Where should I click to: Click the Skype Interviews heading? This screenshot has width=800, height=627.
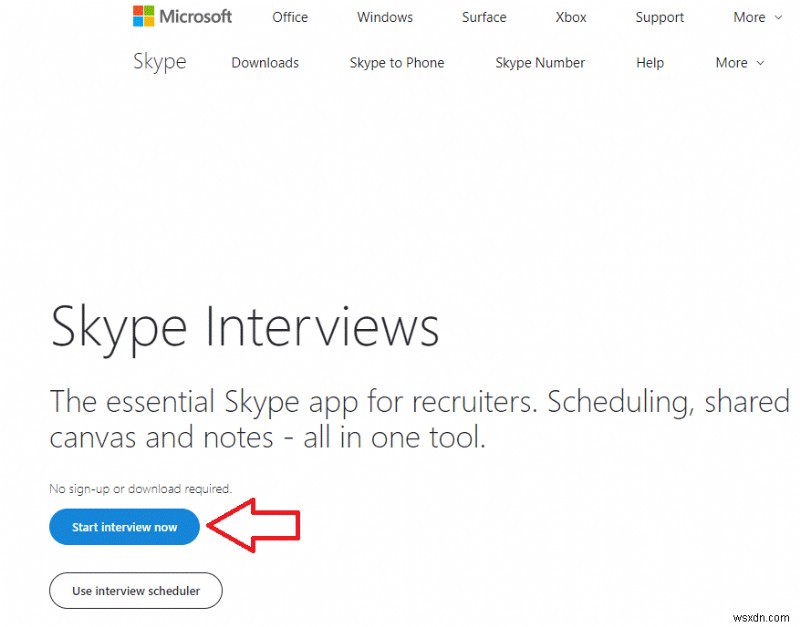(x=244, y=326)
